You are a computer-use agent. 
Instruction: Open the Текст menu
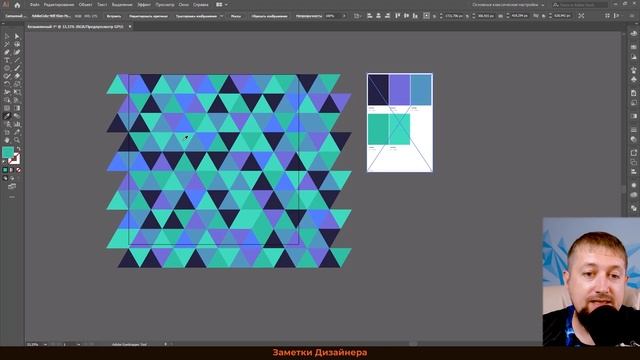coord(102,5)
